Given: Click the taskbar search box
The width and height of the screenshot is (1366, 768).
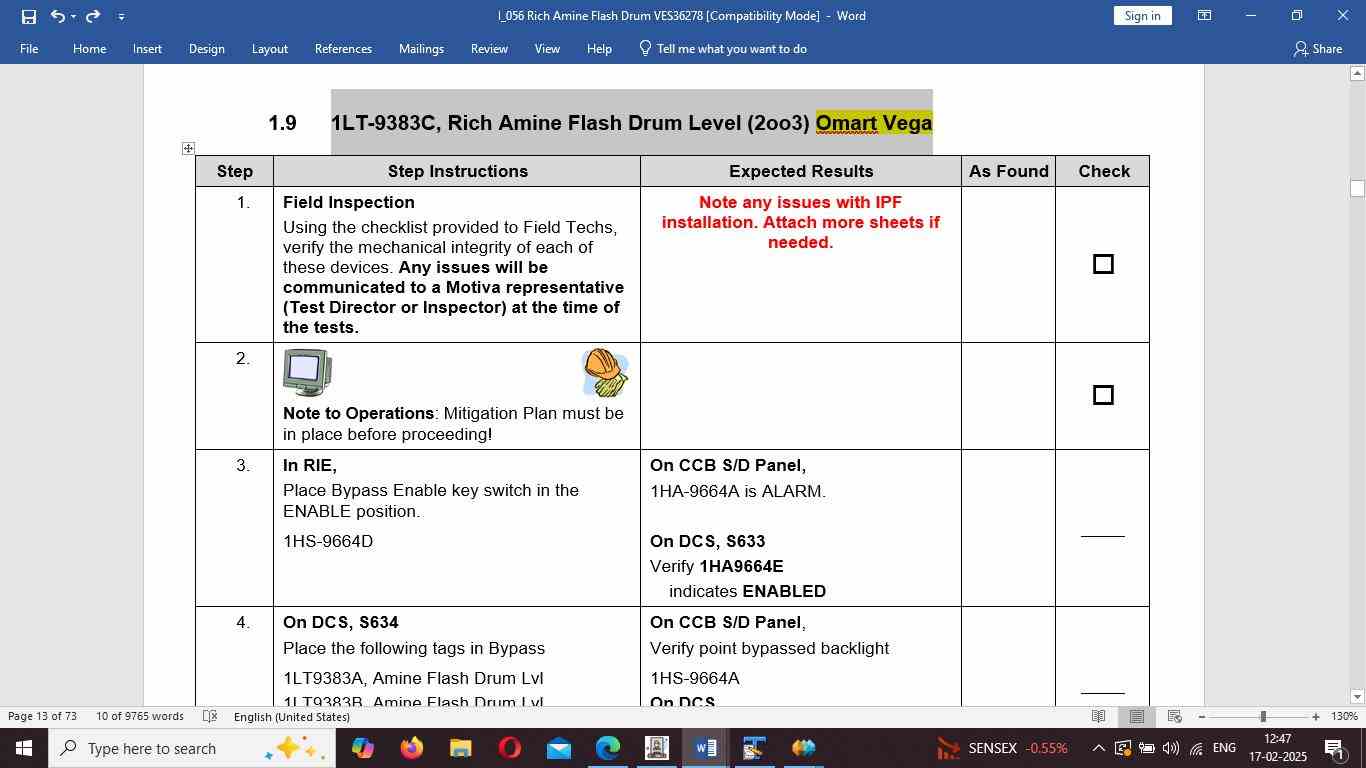Looking at the screenshot, I should coord(192,748).
